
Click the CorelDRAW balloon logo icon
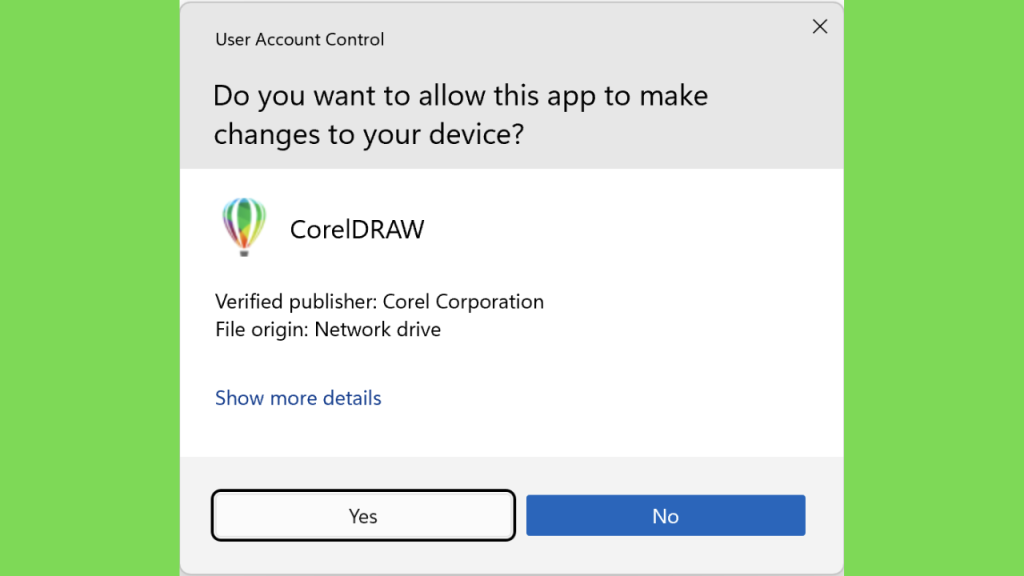click(x=244, y=227)
